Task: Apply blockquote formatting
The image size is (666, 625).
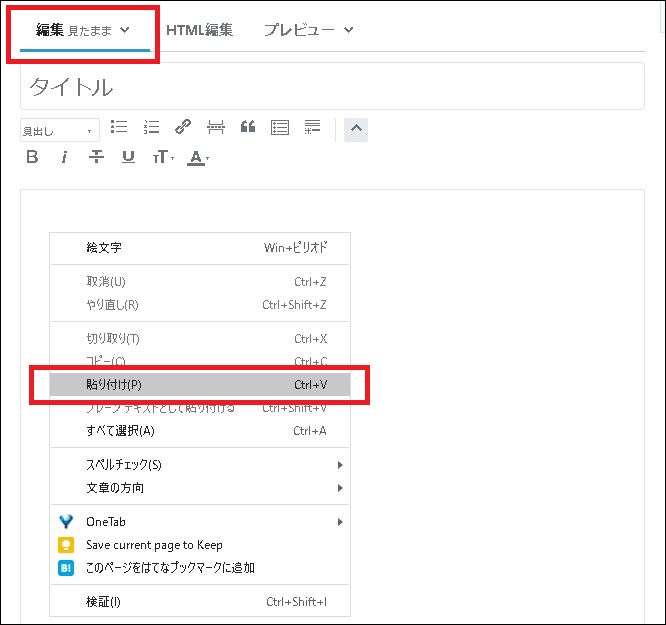Action: (248, 127)
